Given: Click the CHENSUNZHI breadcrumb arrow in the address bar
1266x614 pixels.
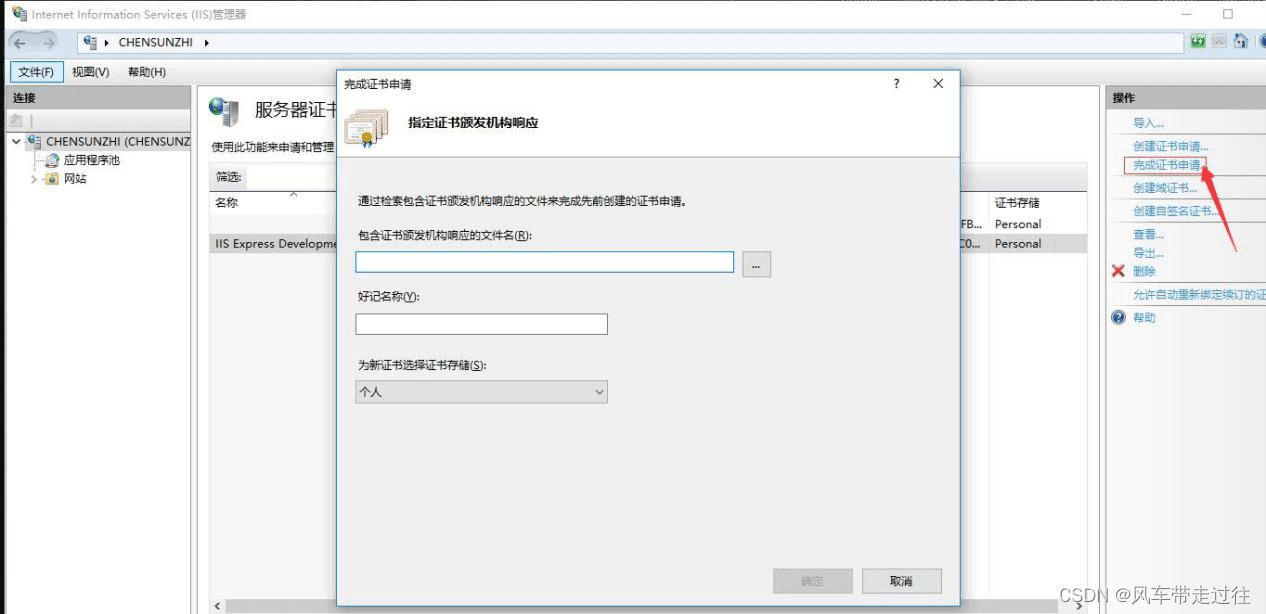Looking at the screenshot, I should 207,43.
